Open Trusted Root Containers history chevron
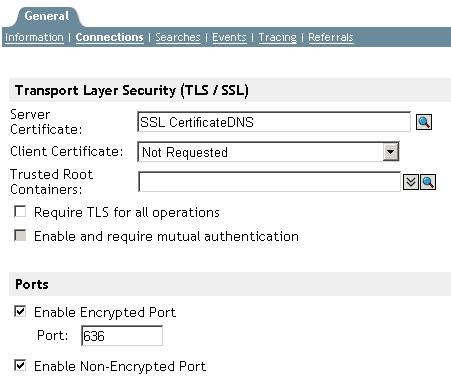The width and height of the screenshot is (451, 383). pyautogui.click(x=411, y=182)
